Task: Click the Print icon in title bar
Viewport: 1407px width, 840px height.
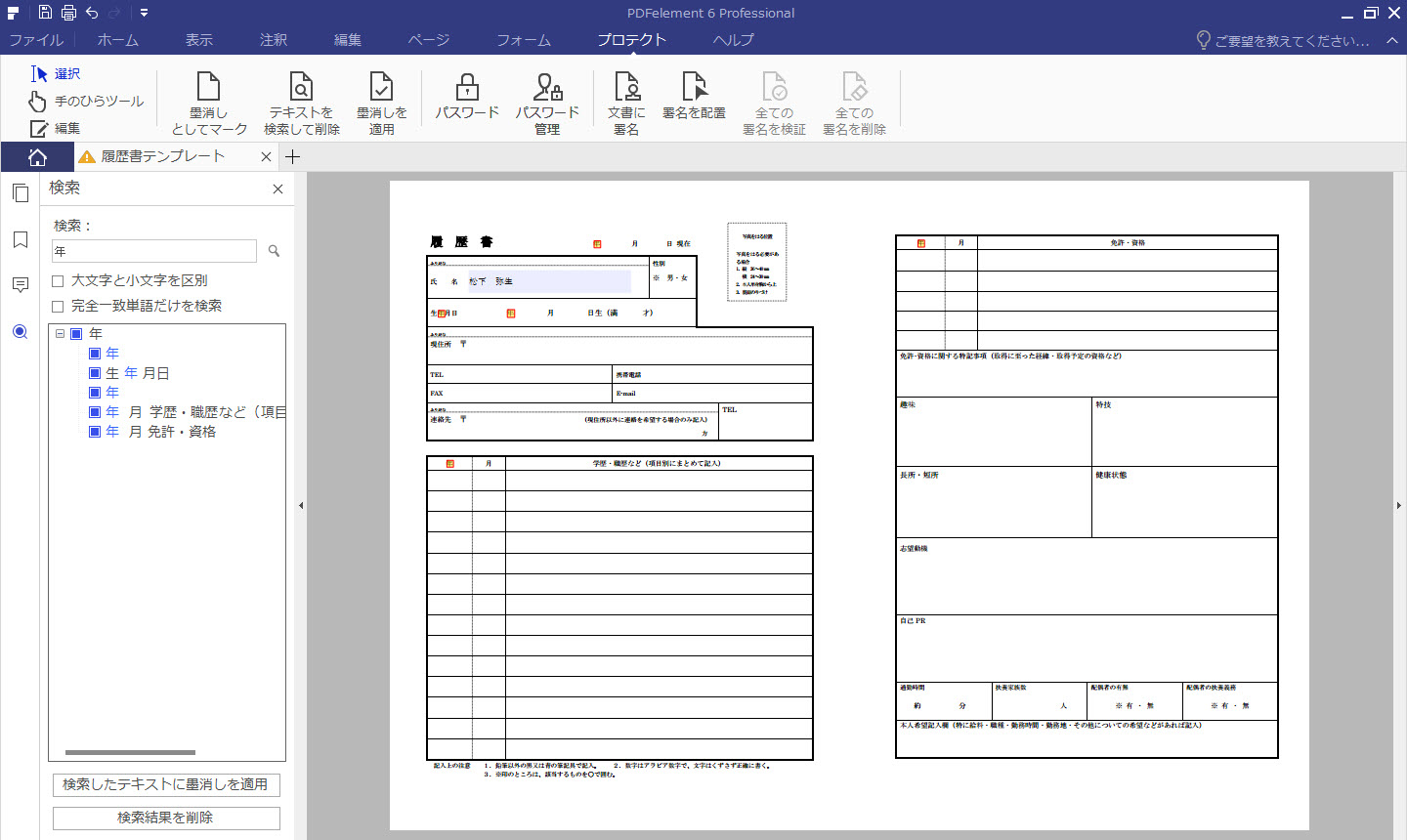Action: tap(68, 13)
